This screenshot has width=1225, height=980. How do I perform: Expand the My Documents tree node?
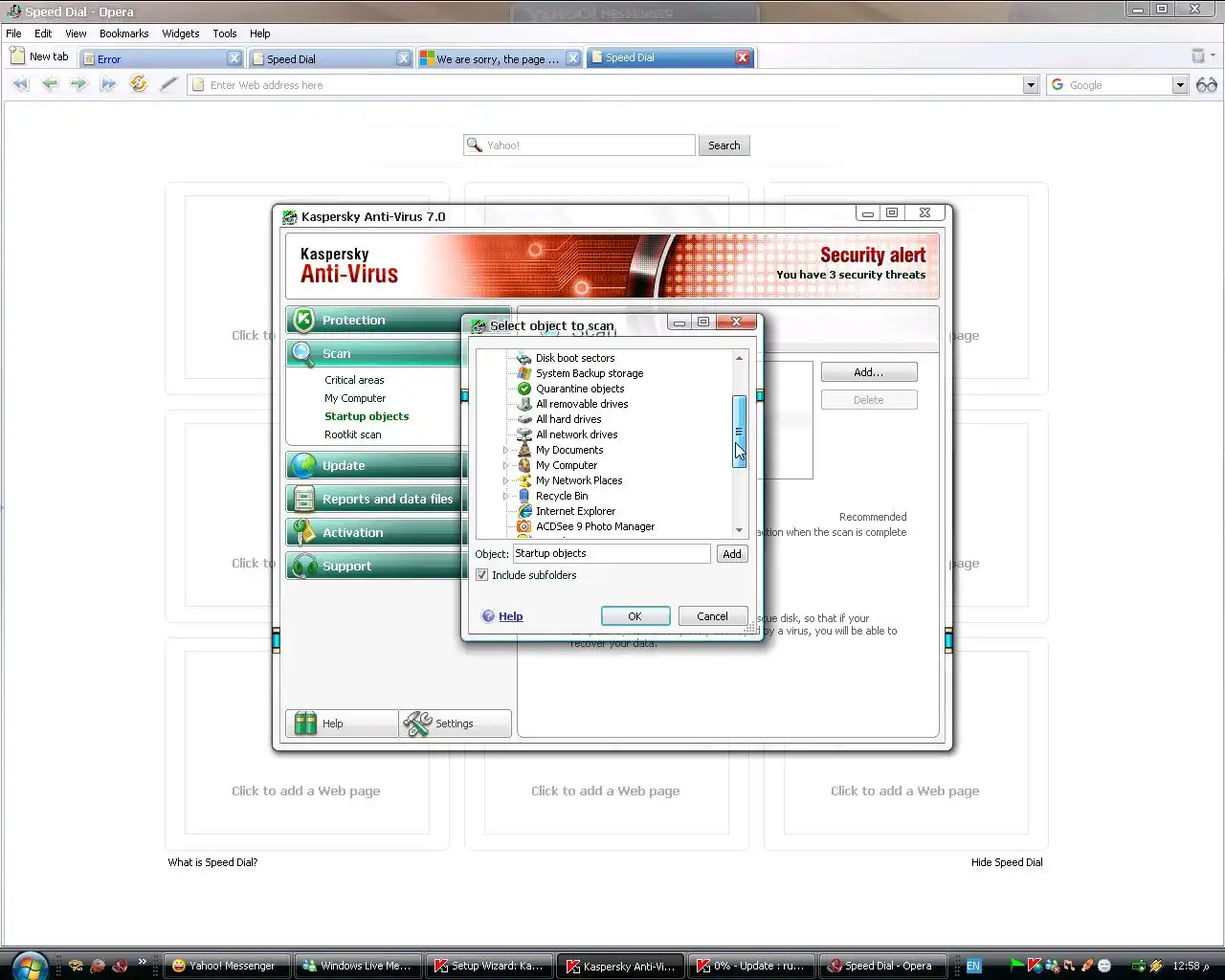coord(505,450)
